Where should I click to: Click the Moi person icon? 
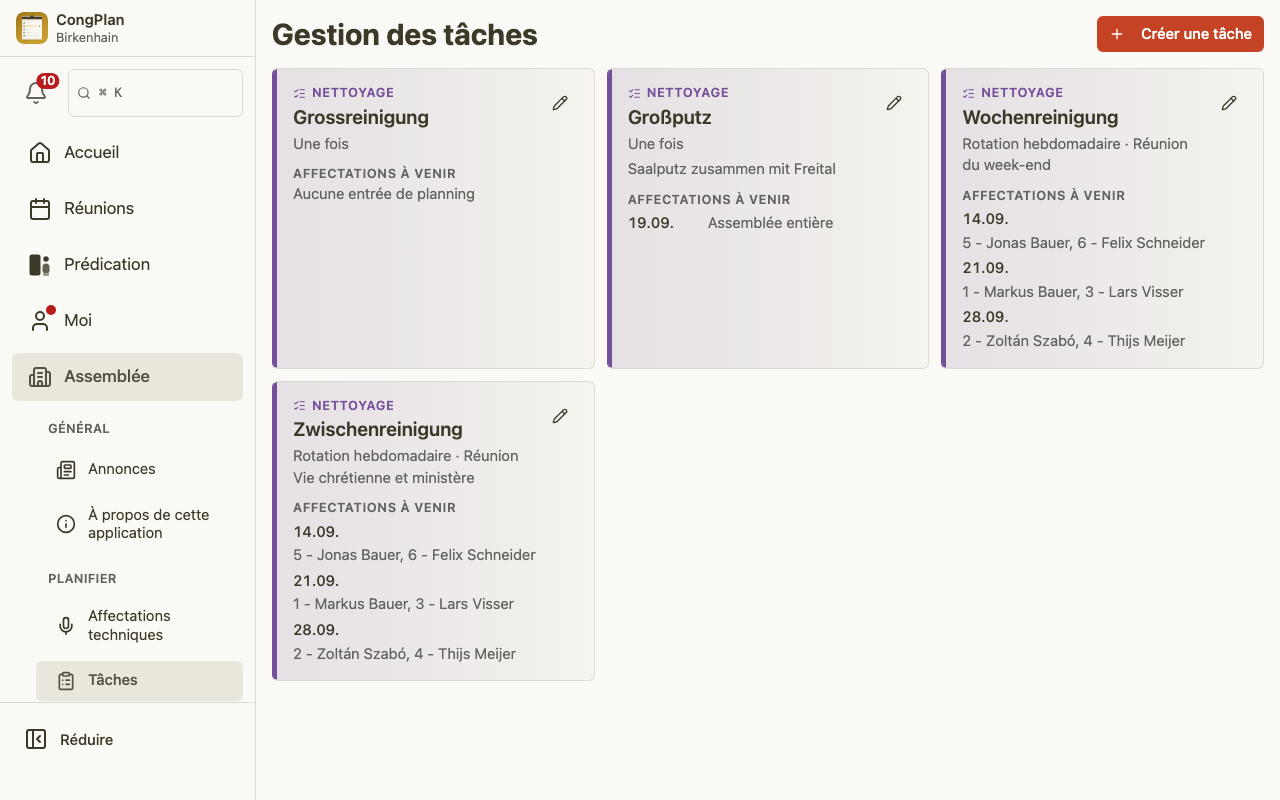(x=40, y=320)
